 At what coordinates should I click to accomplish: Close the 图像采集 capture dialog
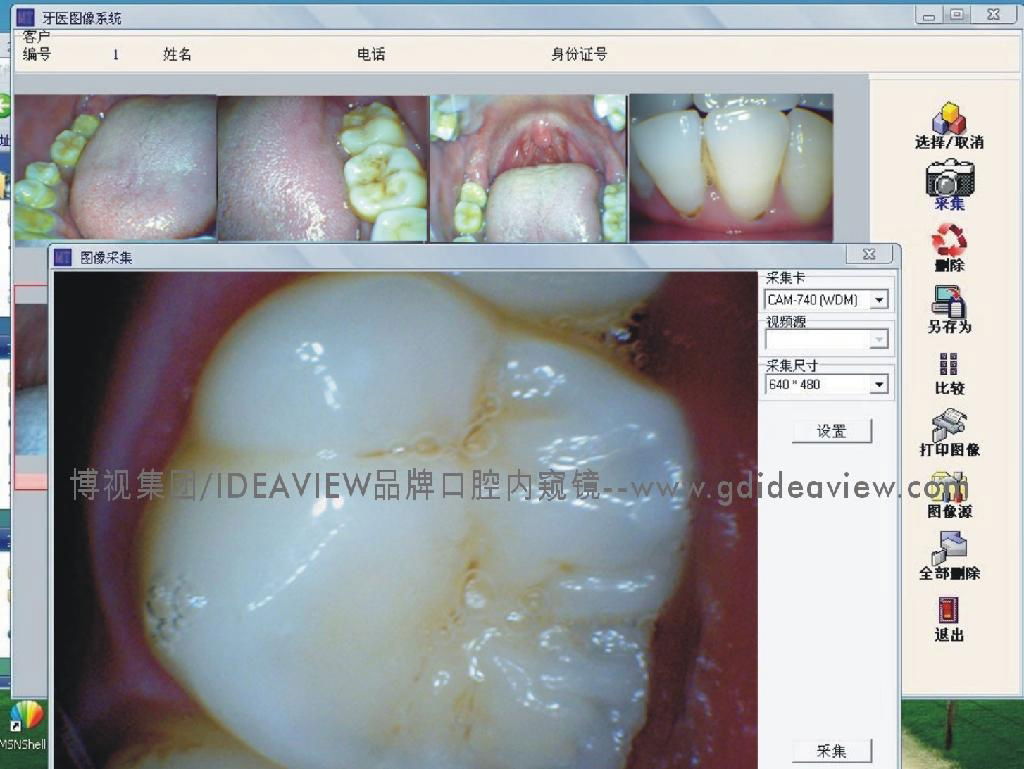[869, 255]
